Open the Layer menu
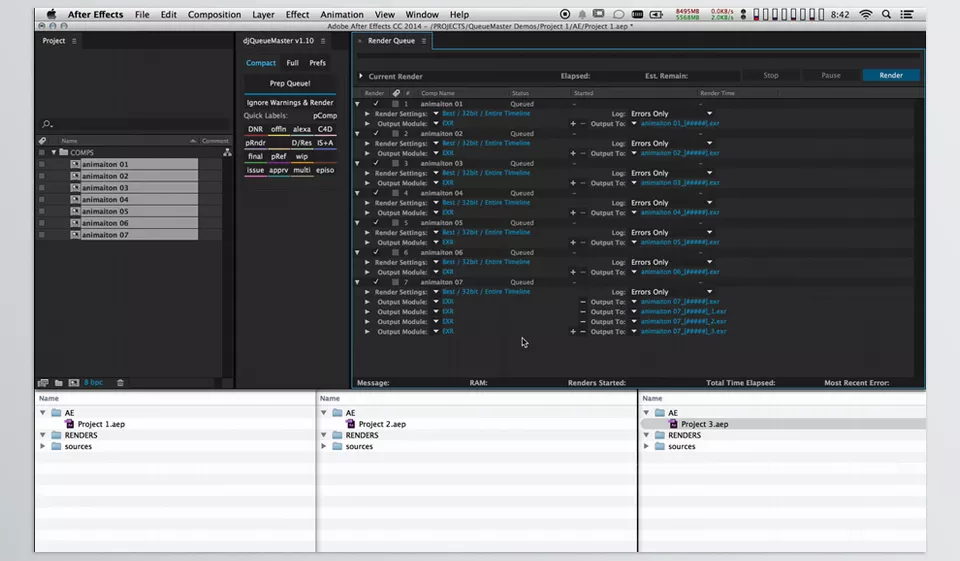The width and height of the screenshot is (960, 561). pos(263,15)
